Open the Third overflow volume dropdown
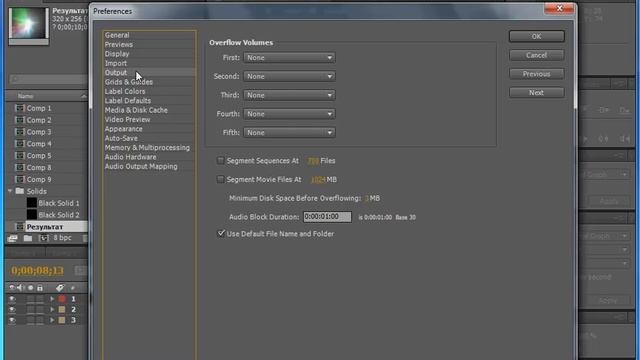The width and height of the screenshot is (640, 360). coord(289,95)
